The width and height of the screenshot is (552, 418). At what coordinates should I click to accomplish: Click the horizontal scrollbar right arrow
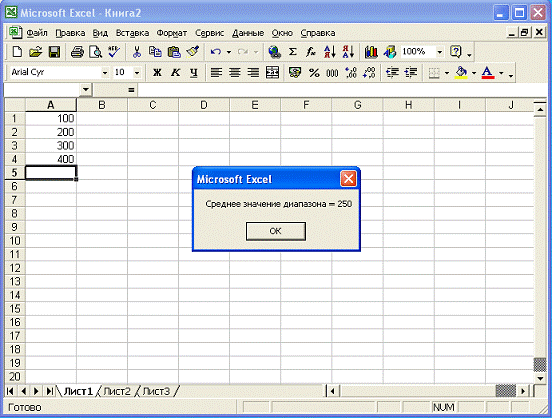point(523,391)
